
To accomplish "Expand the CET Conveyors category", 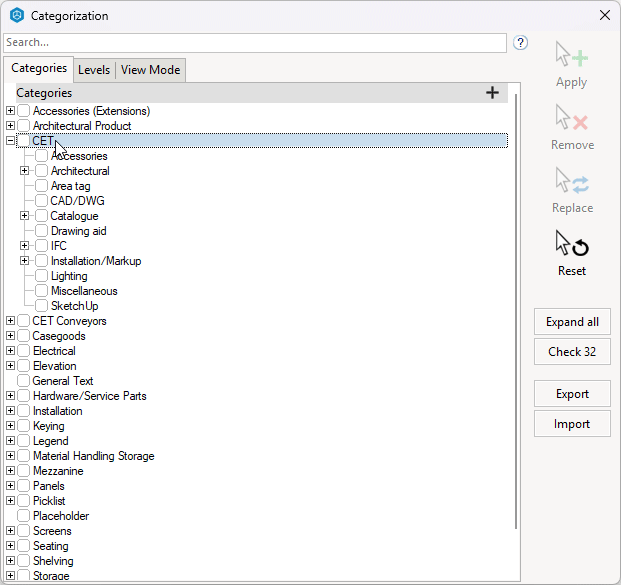I will pos(10,321).
